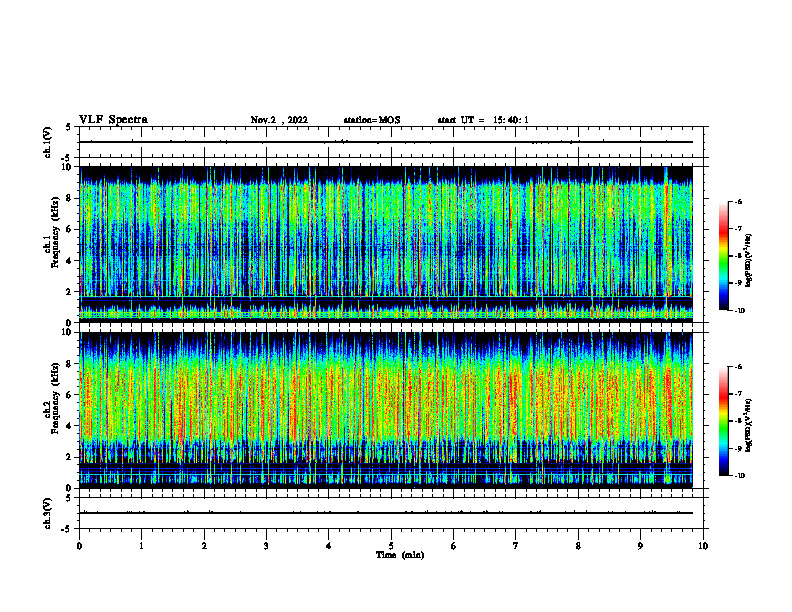
Task: Click the time axis tick label "3"
Action: [266, 546]
